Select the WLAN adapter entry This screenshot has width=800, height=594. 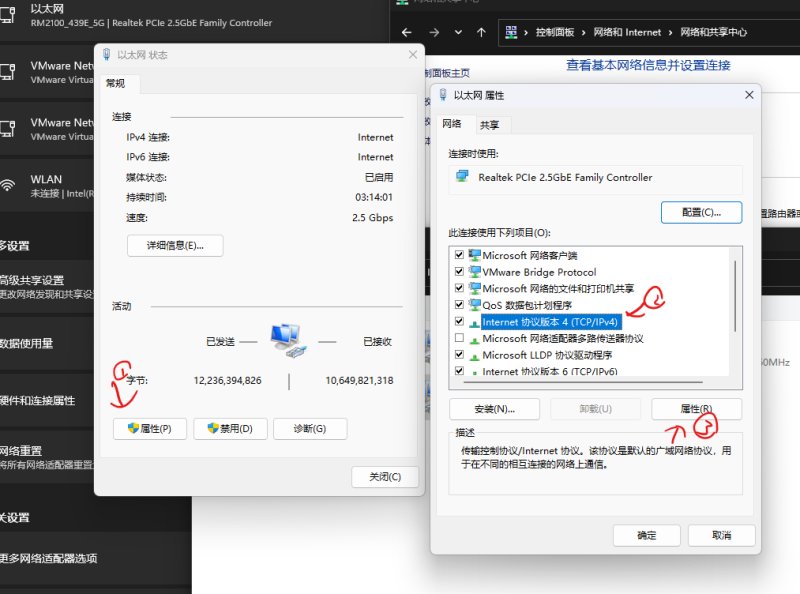pyautogui.click(x=47, y=186)
